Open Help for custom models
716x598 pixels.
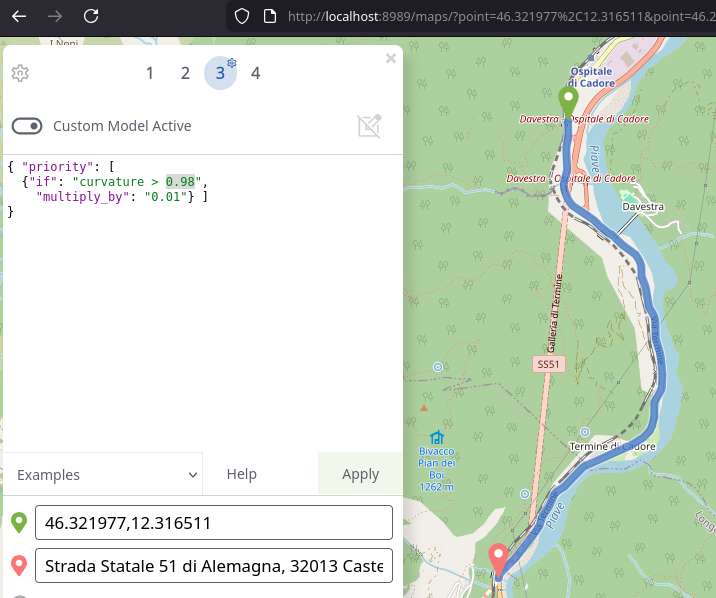pos(241,475)
